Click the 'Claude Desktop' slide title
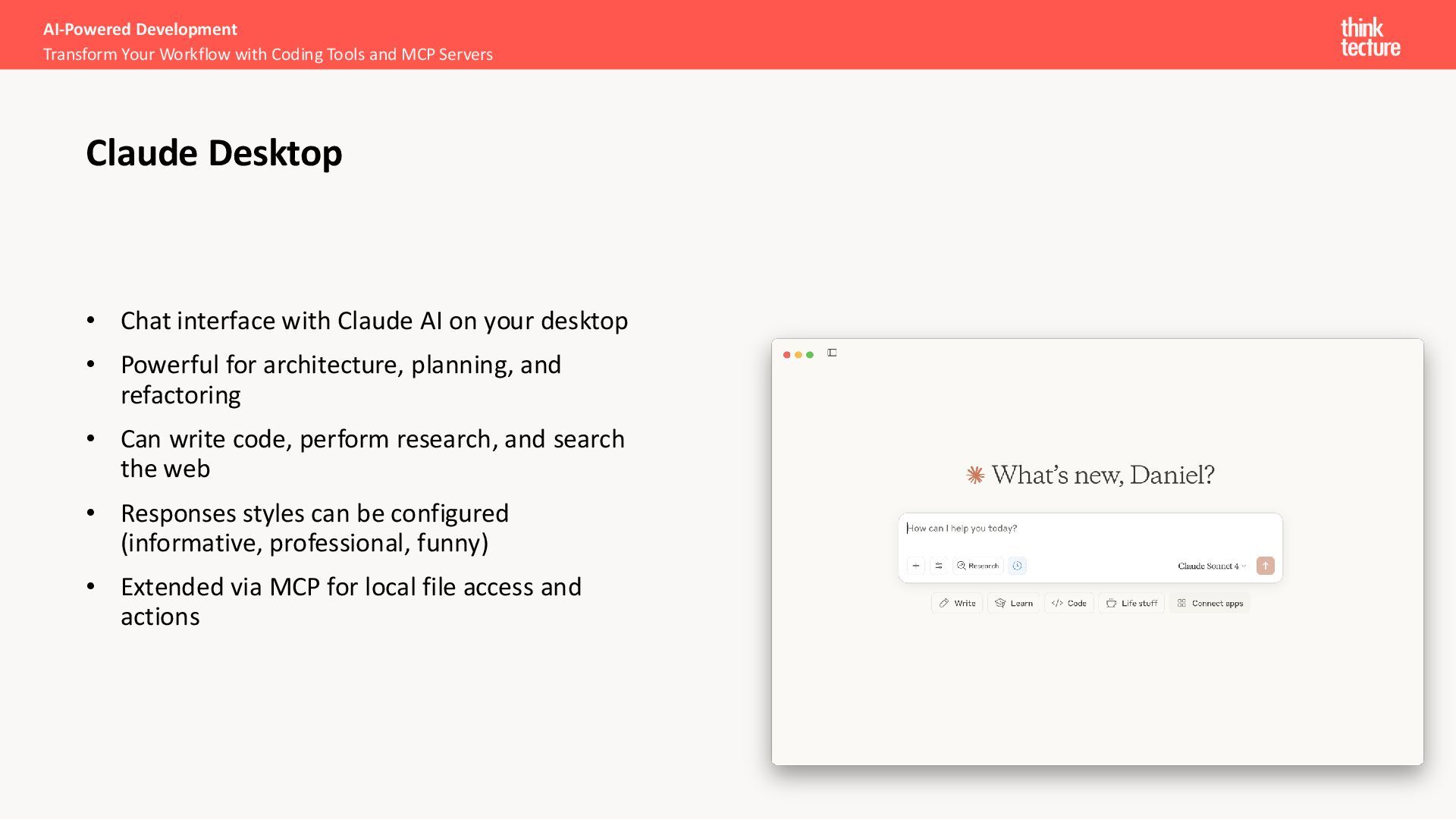 click(x=214, y=154)
